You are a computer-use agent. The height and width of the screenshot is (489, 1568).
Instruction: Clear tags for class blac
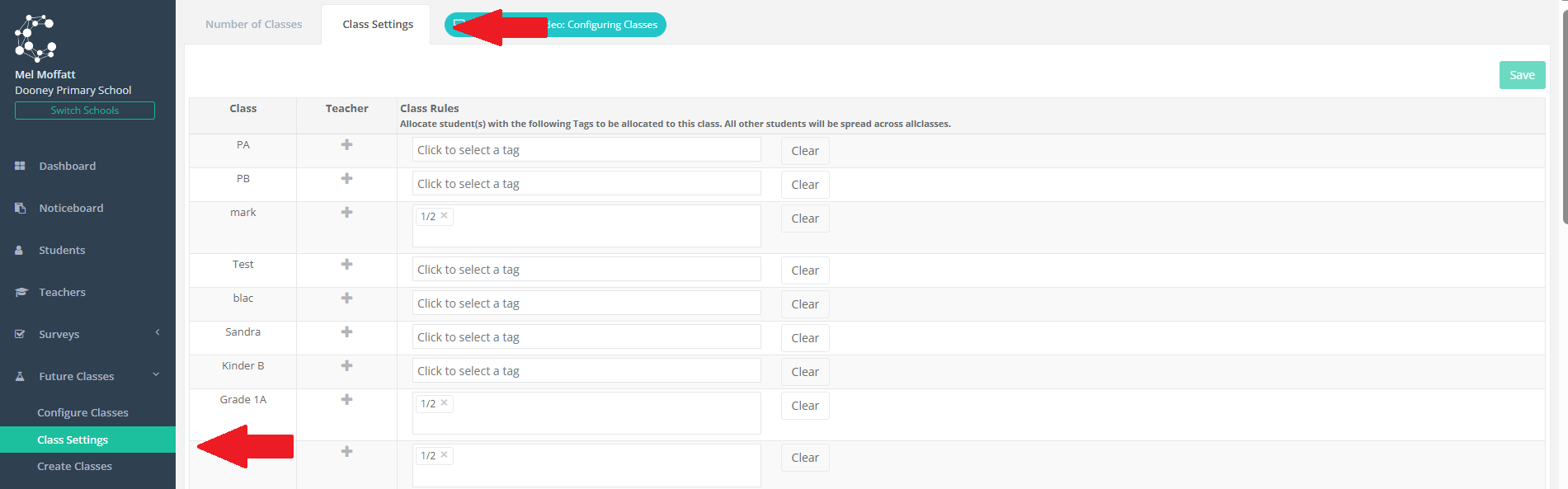coord(805,304)
